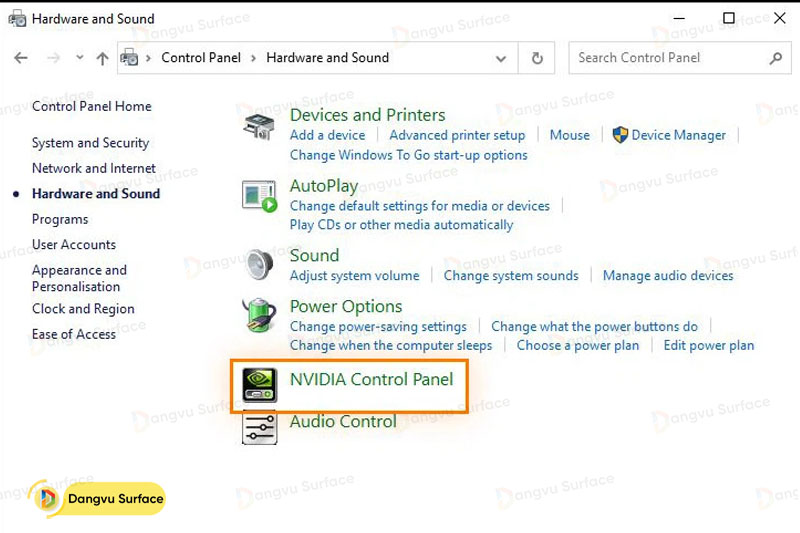Click the Devices and Printers icon
Image resolution: width=800 pixels, height=533 pixels.
click(x=260, y=126)
